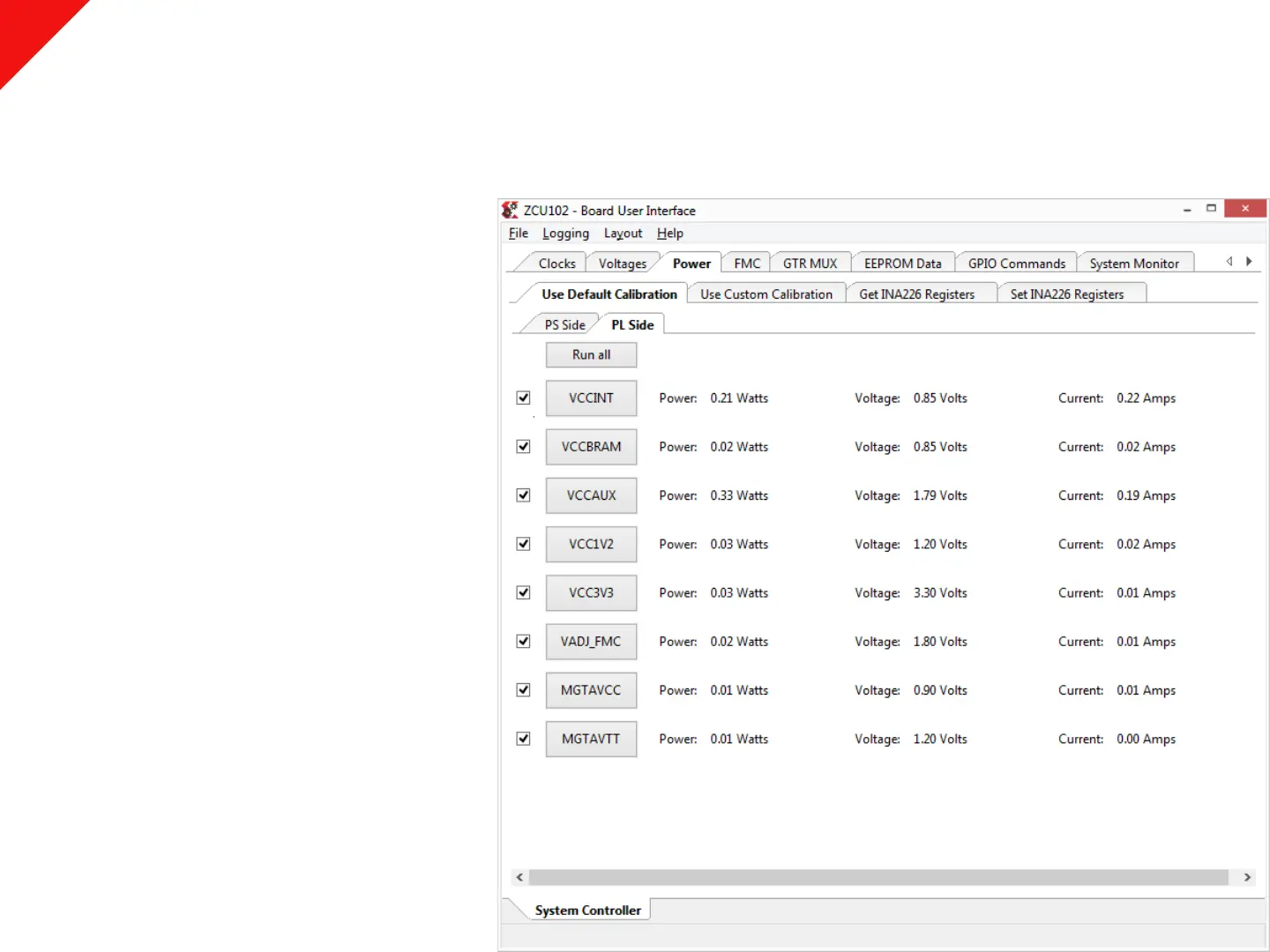Uncheck the VCCINT checkbox
1270x952 pixels.
coord(523,398)
